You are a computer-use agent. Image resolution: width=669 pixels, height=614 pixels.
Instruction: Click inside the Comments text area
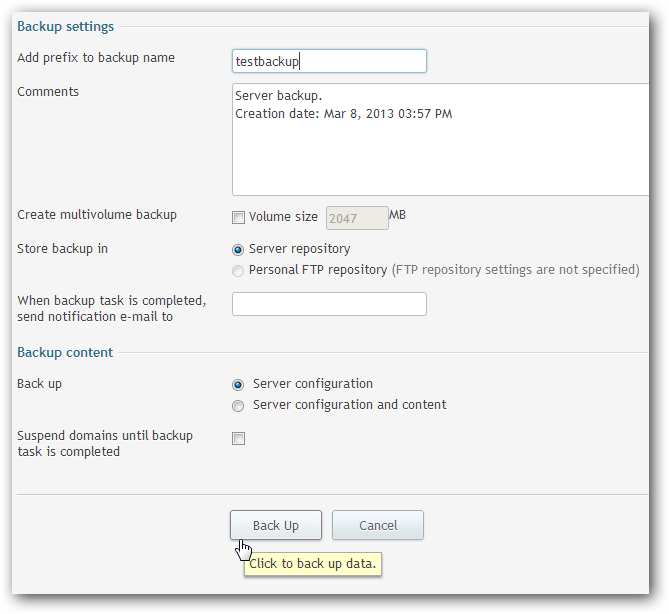coord(440,140)
